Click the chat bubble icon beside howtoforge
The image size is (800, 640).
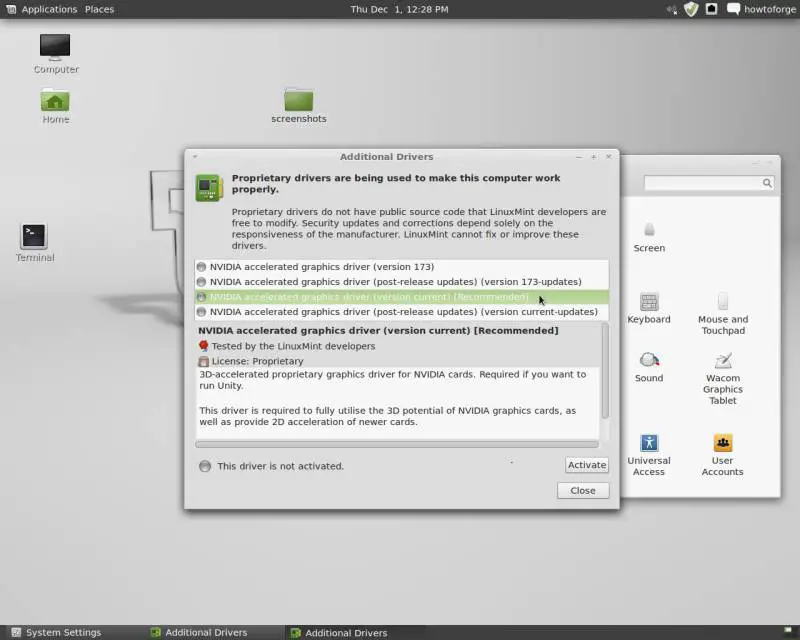(x=733, y=9)
